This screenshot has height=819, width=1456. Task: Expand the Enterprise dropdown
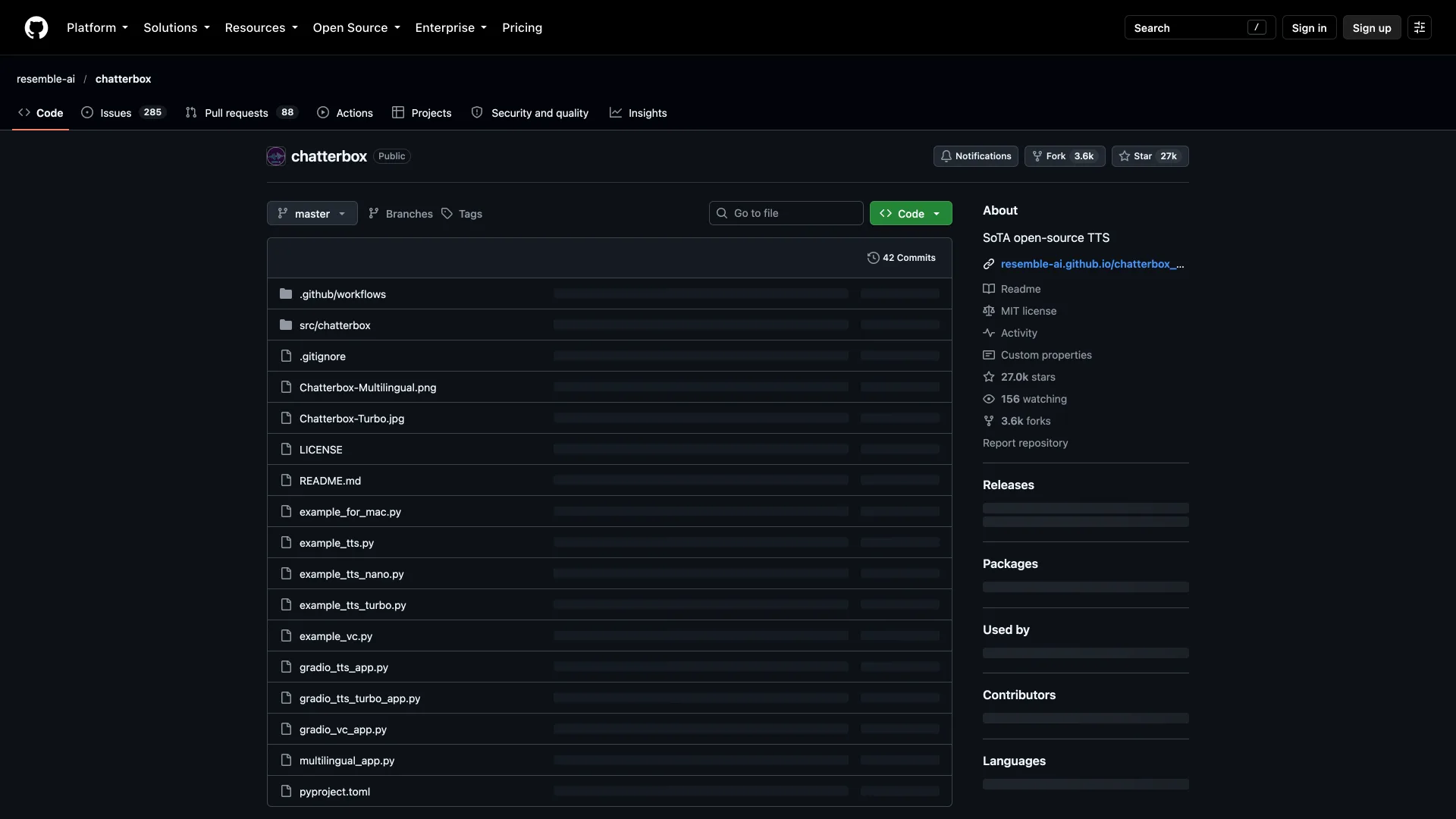(x=451, y=28)
